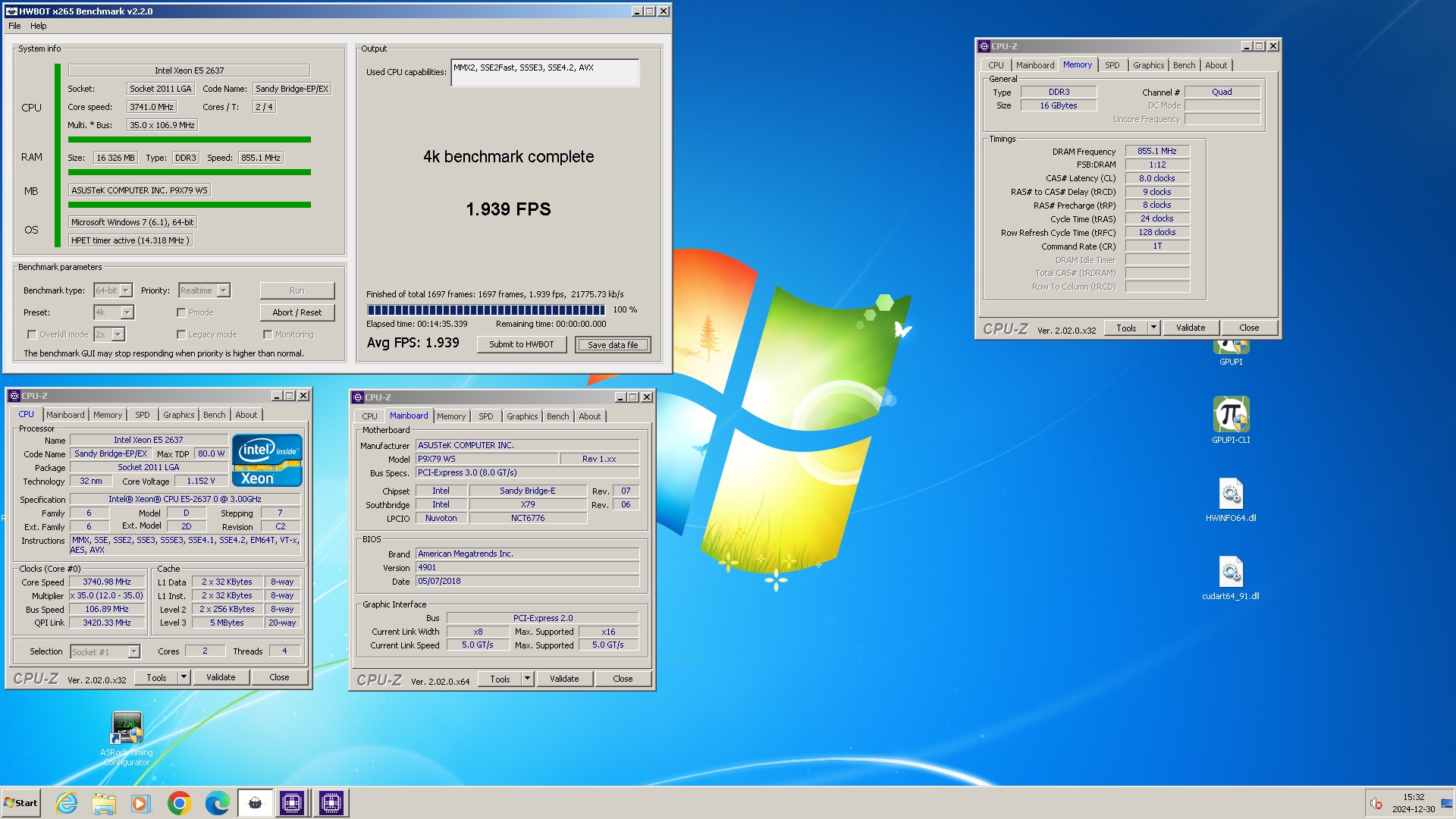
Task: Switch to second CPU-Z taskbar button
Action: pos(331,803)
